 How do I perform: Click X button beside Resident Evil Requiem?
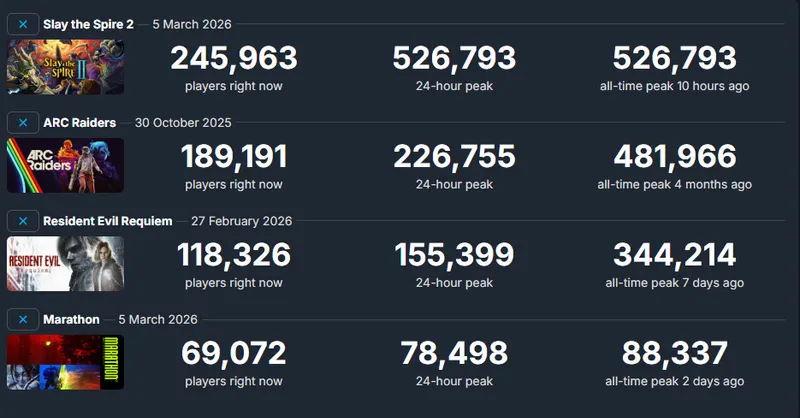click(x=23, y=221)
